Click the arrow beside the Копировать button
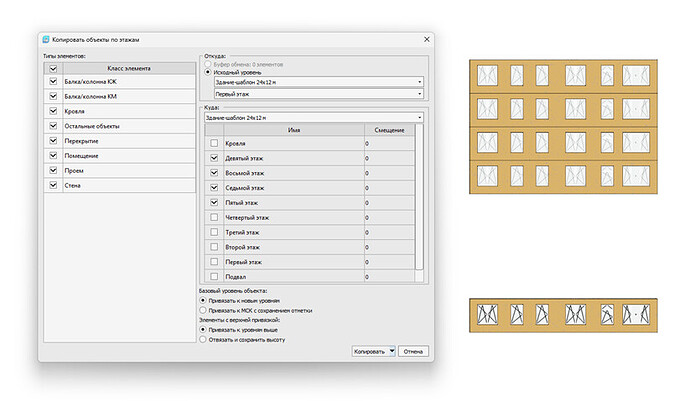 [x=392, y=352]
